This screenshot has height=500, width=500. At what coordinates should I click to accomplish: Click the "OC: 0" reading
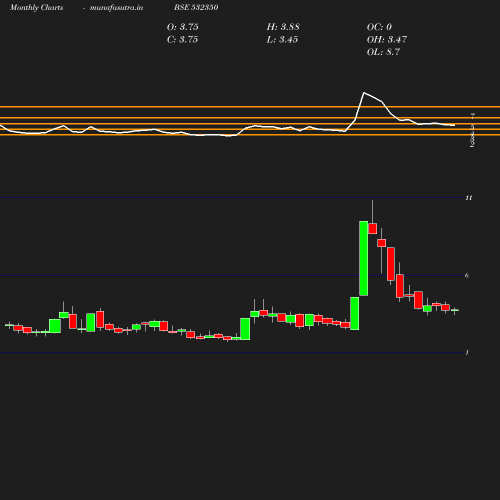pos(379,27)
